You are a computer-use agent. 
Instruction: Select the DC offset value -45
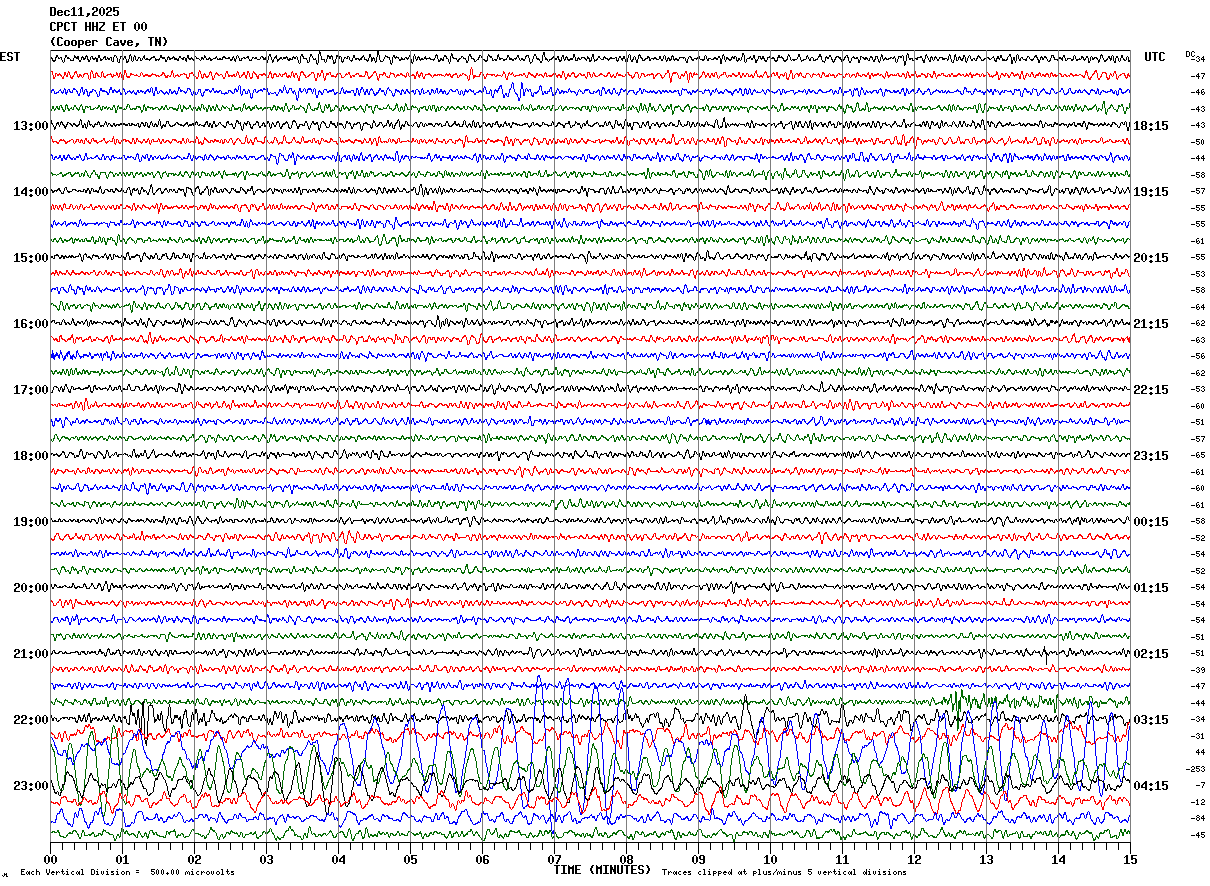pyautogui.click(x=1197, y=835)
